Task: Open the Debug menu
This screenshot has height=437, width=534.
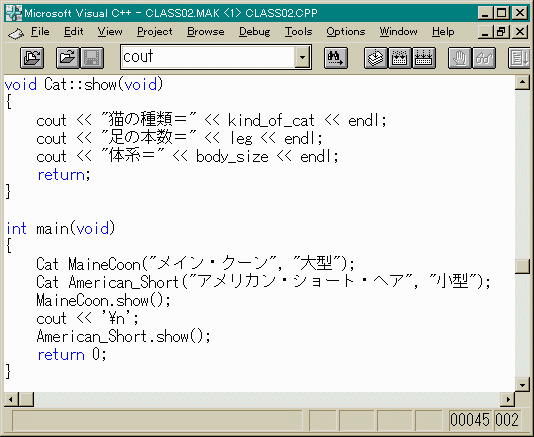Action: pyautogui.click(x=254, y=32)
